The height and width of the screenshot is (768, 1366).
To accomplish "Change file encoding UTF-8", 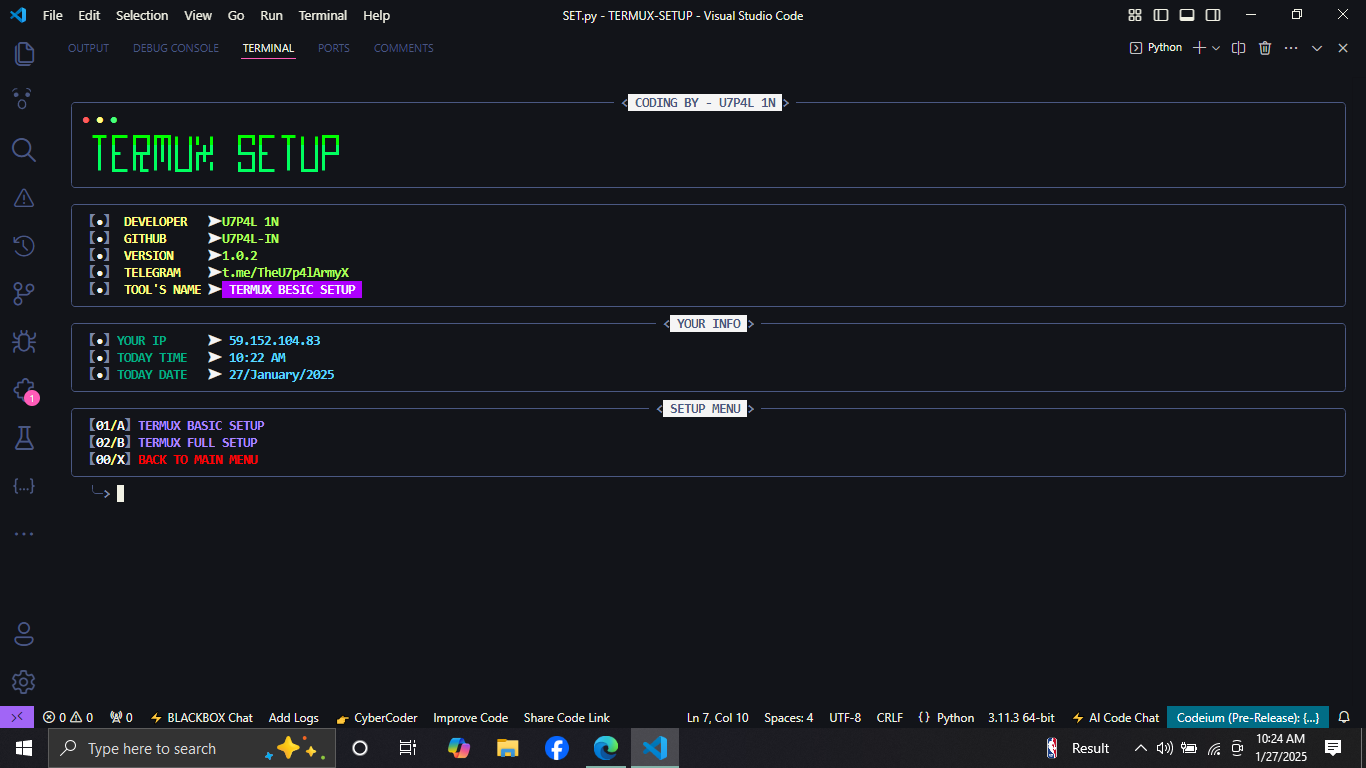I will 845,717.
